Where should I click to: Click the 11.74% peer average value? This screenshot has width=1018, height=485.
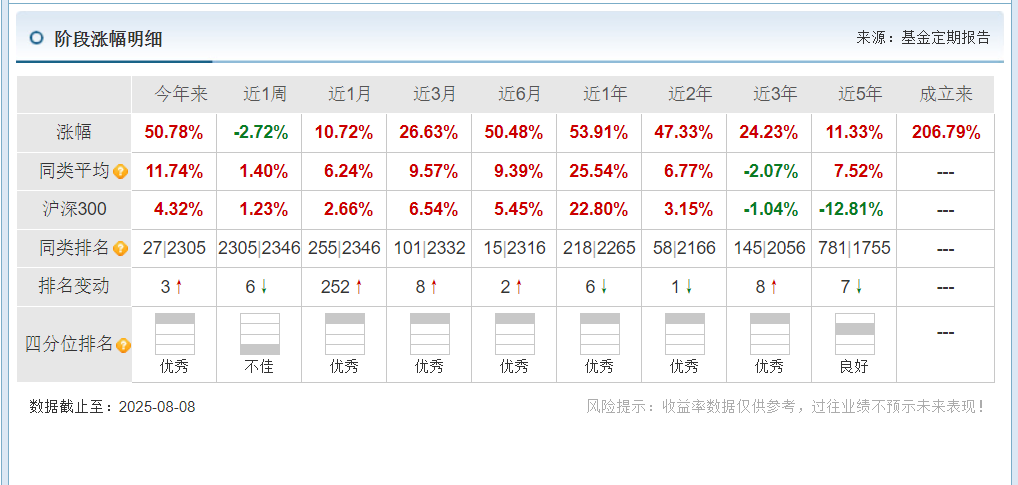[174, 171]
